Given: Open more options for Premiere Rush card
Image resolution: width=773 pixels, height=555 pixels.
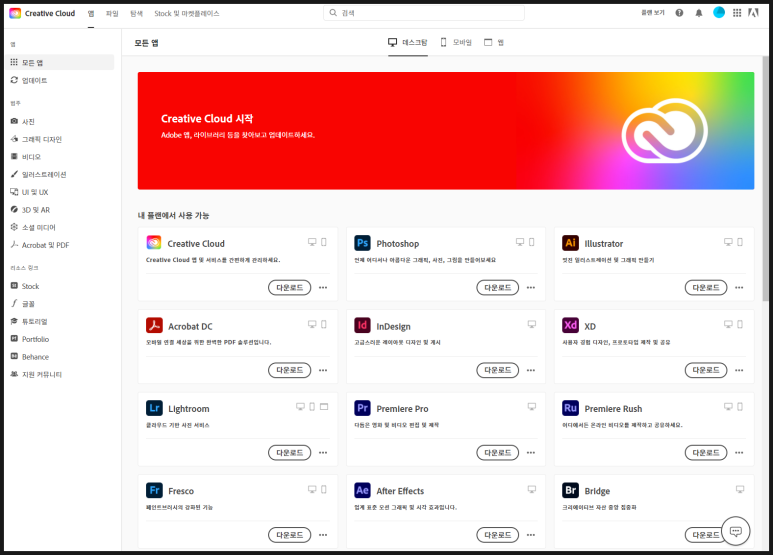Looking at the screenshot, I should [739, 452].
